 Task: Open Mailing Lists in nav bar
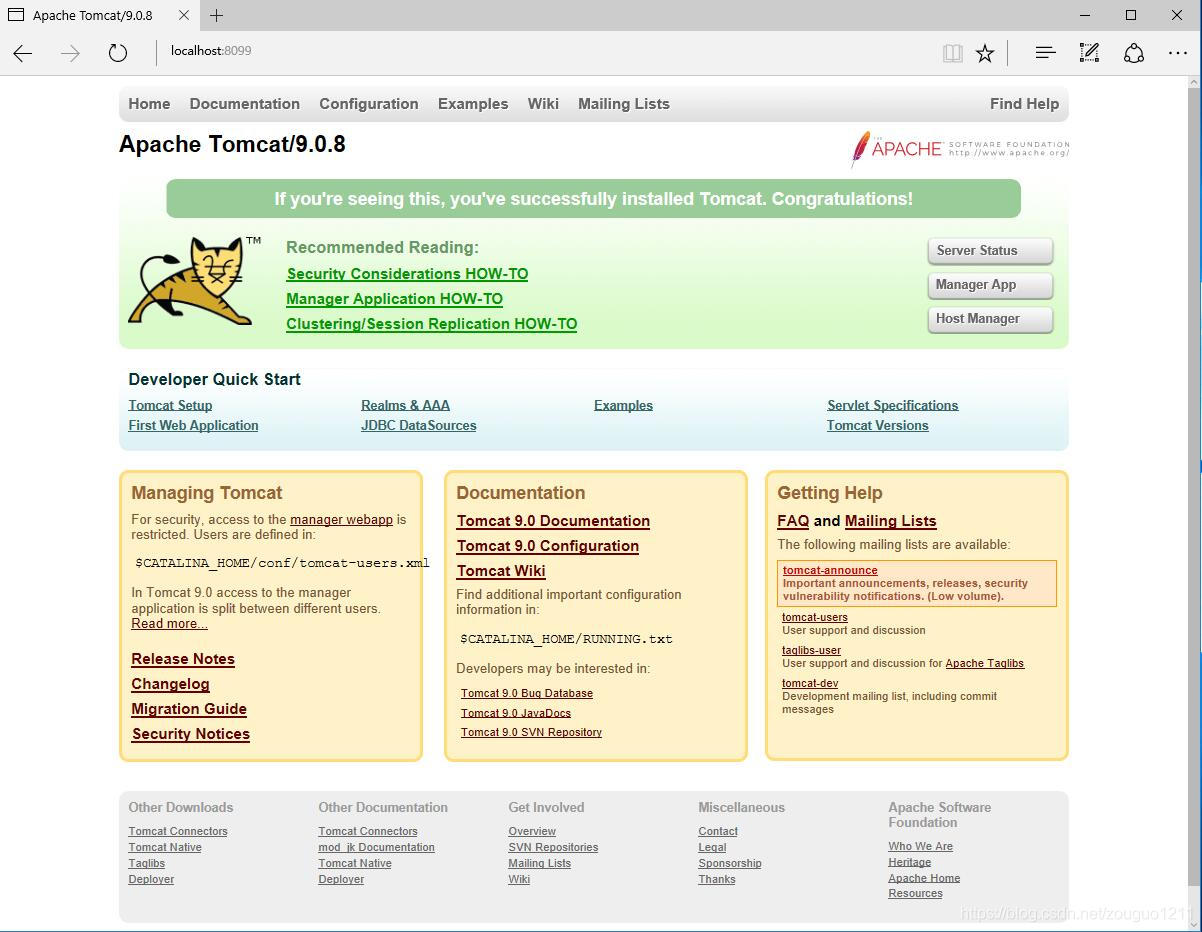(624, 104)
